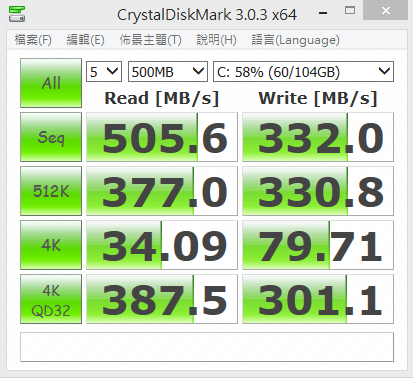Select the 4K QD32 write value 301.1
413x378 pixels.
[318, 299]
